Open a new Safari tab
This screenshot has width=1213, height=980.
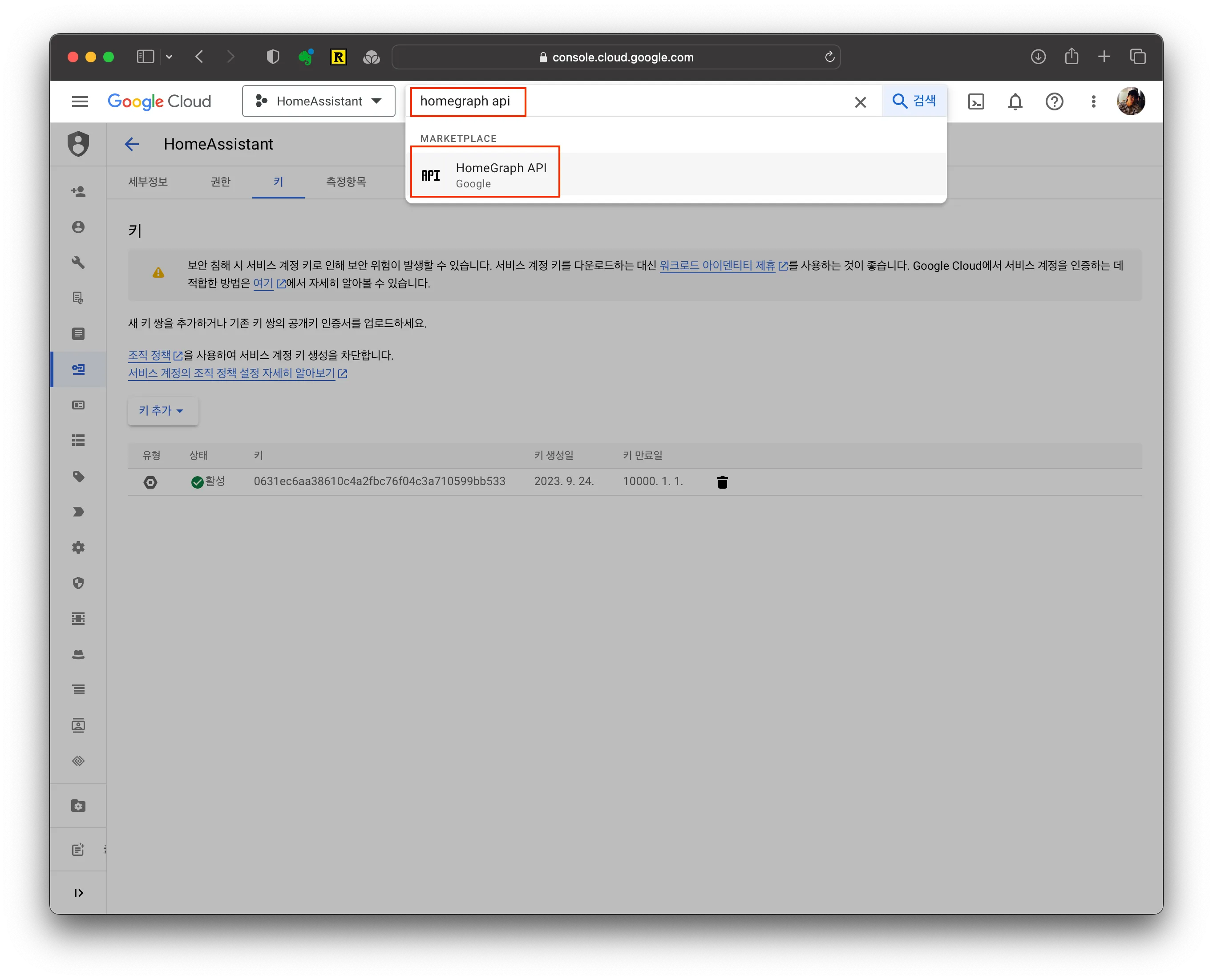(1104, 57)
